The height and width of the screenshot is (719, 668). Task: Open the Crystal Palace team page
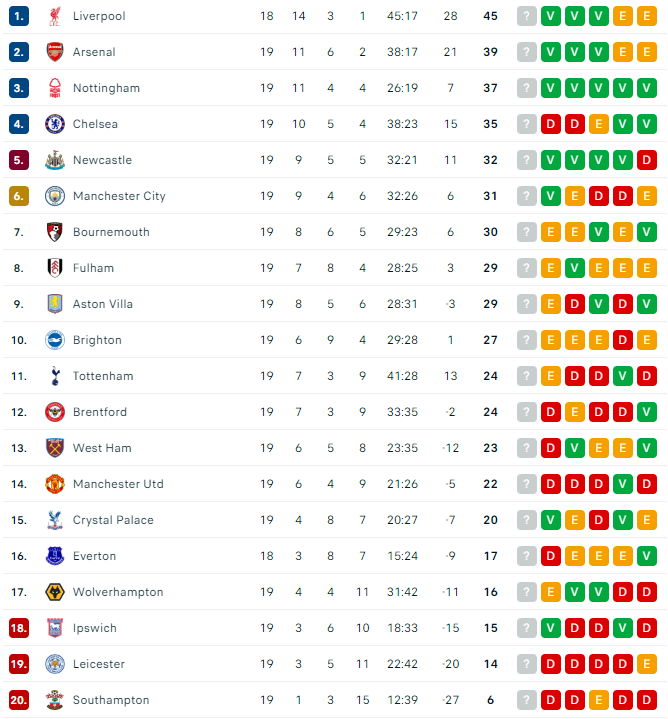[113, 520]
